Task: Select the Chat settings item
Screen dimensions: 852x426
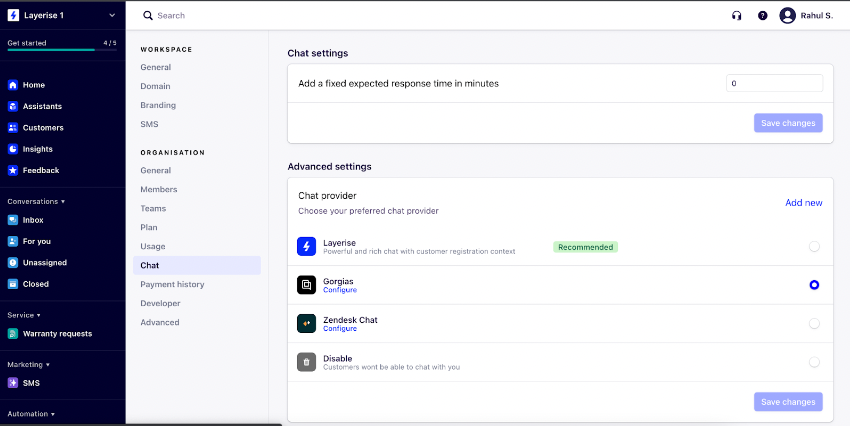Action: click(197, 266)
